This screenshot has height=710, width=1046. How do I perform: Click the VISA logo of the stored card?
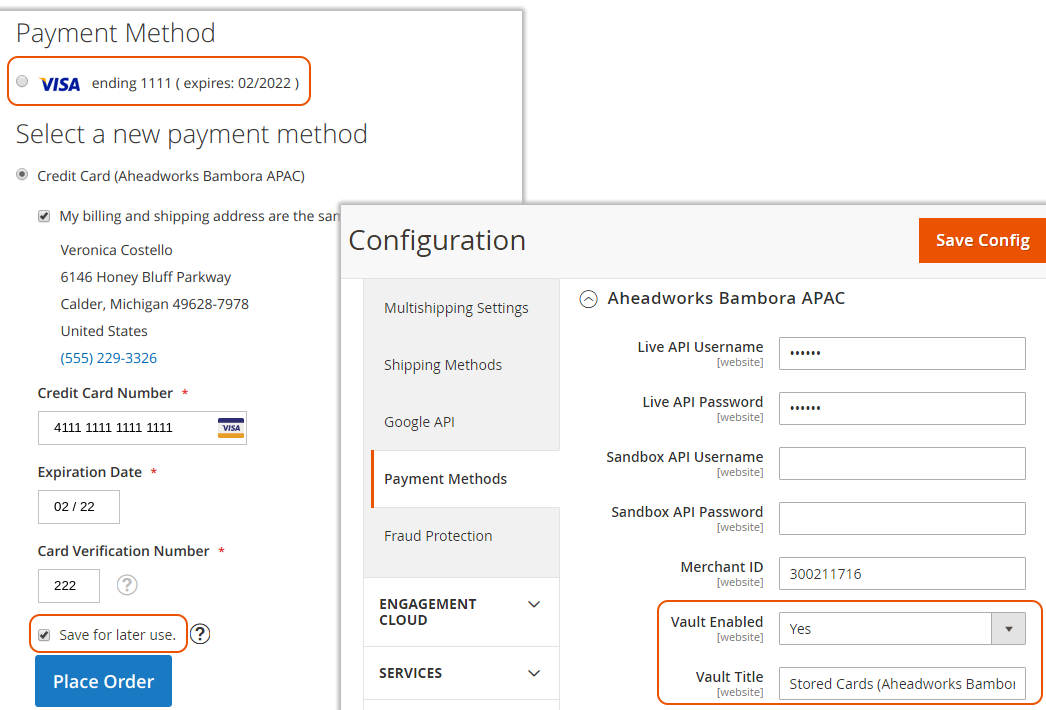60,83
